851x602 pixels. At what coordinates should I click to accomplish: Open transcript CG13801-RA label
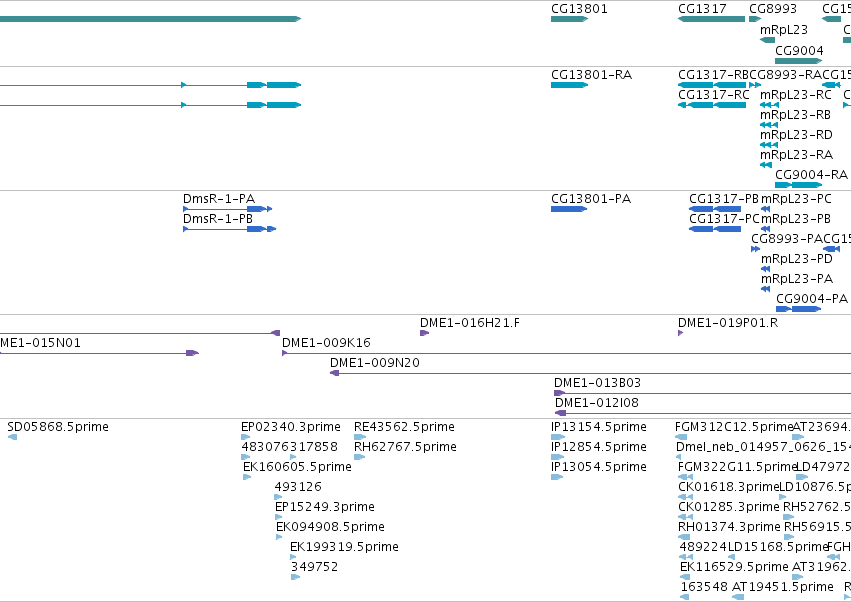(592, 74)
